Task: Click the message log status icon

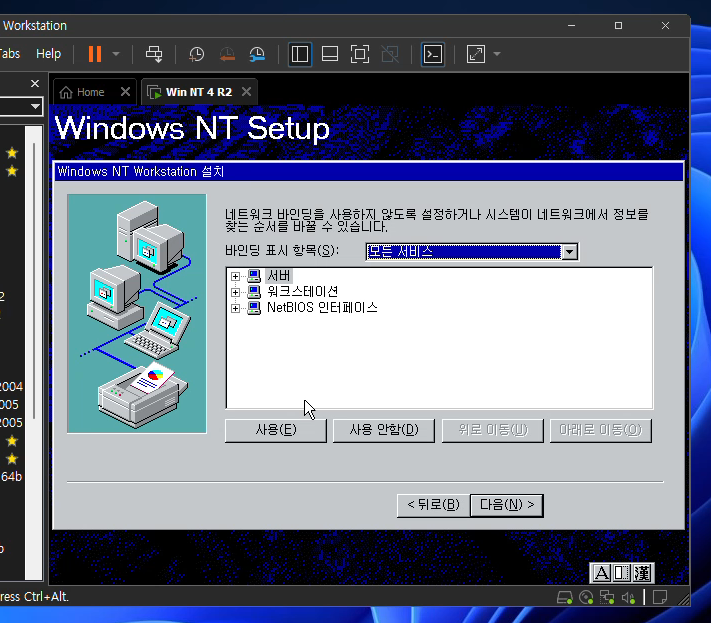Action: [660, 598]
